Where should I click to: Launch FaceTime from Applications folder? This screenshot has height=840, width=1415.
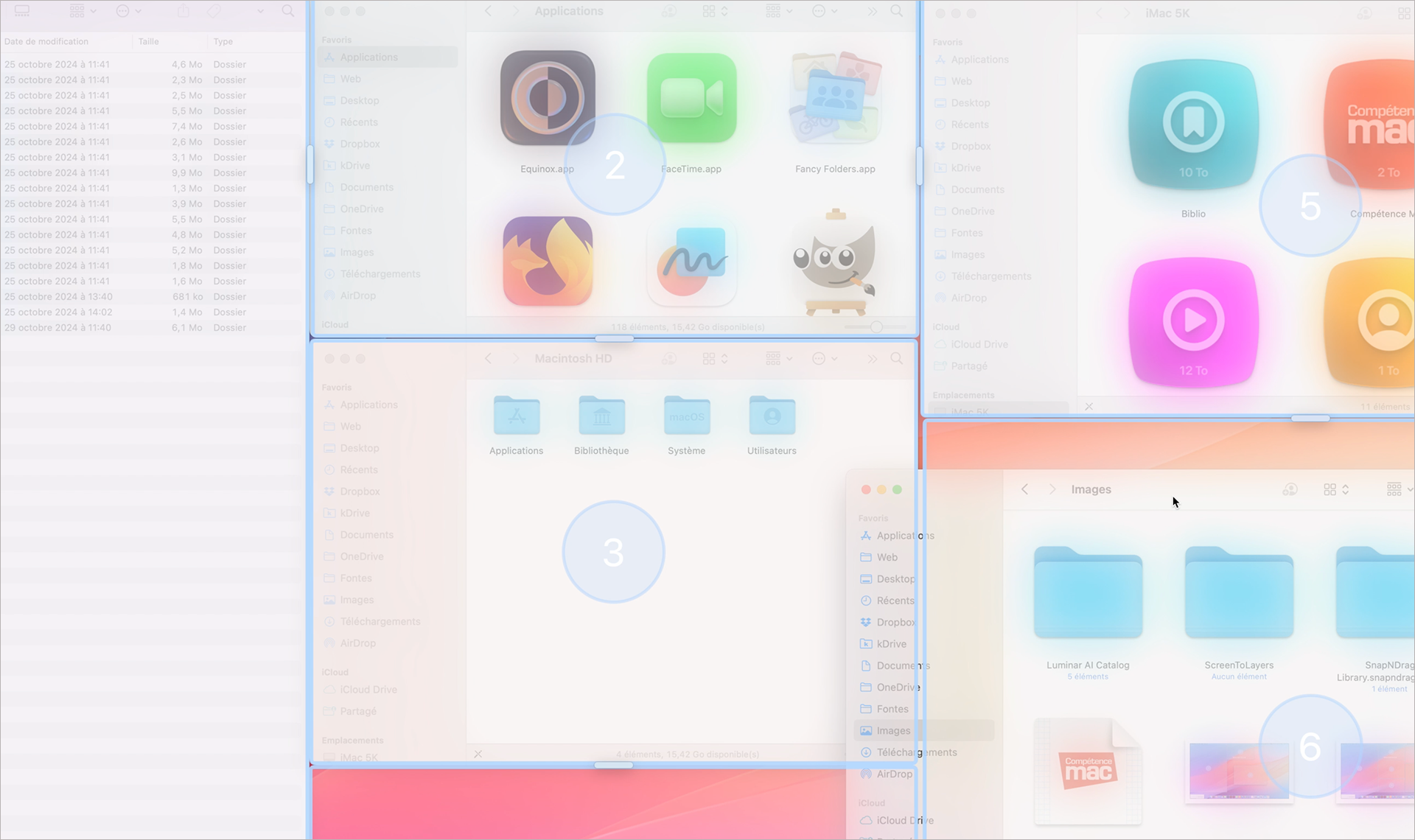[x=690, y=100]
